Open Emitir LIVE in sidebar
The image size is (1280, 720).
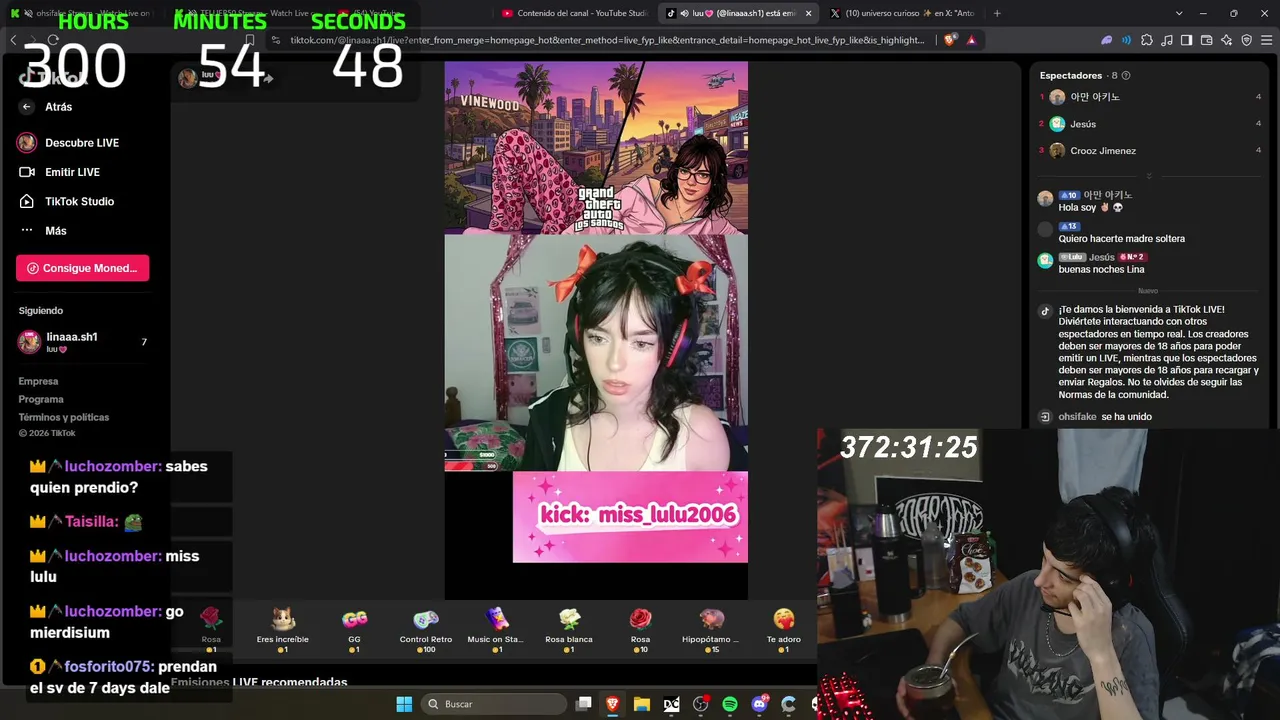click(59, 172)
